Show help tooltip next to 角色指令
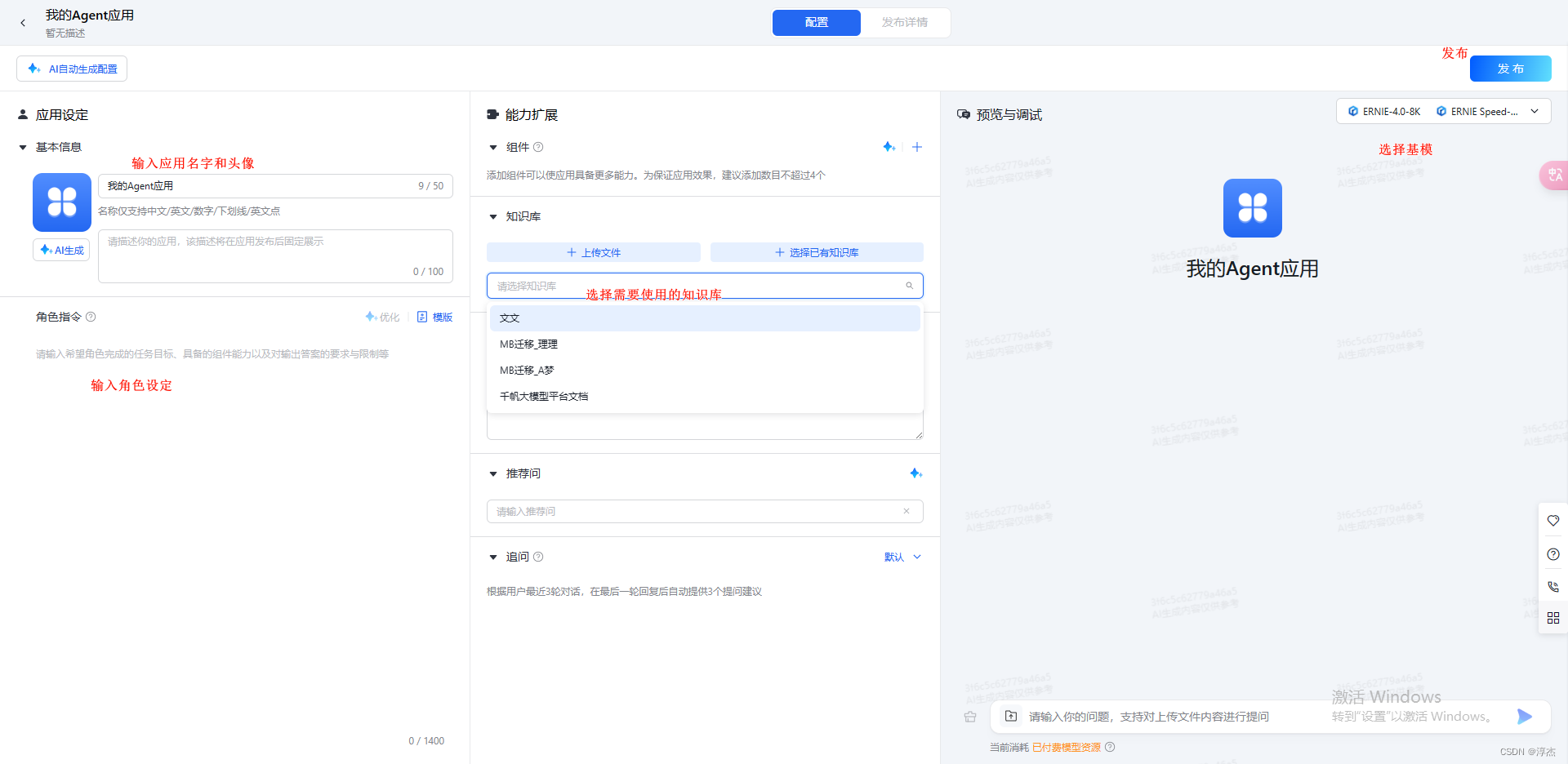Image resolution: width=1568 pixels, height=764 pixels. click(x=91, y=317)
